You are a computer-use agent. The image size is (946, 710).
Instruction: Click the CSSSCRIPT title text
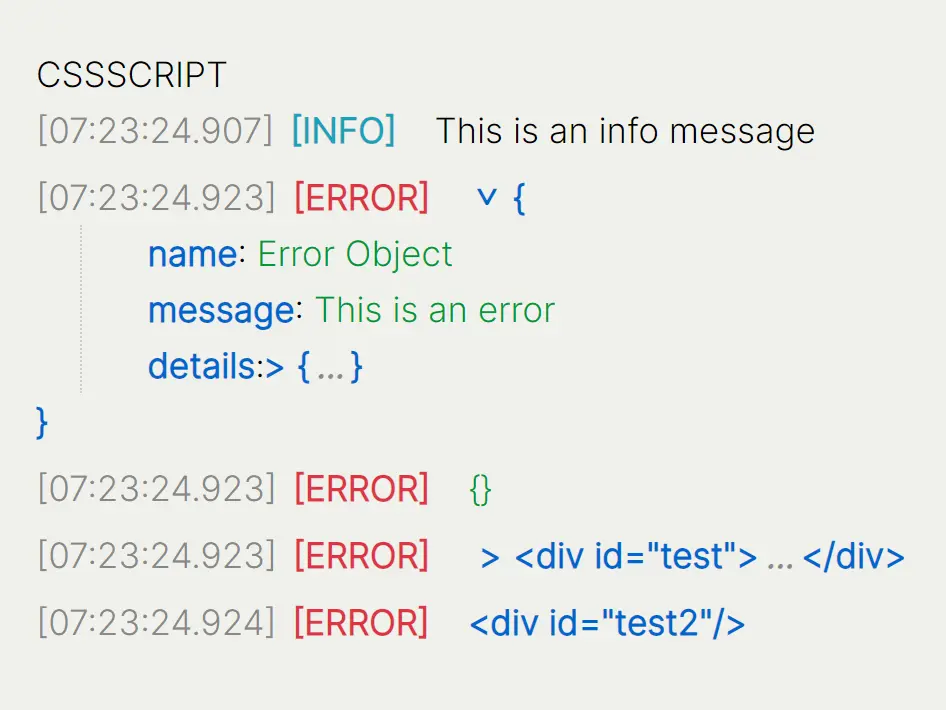coord(132,74)
